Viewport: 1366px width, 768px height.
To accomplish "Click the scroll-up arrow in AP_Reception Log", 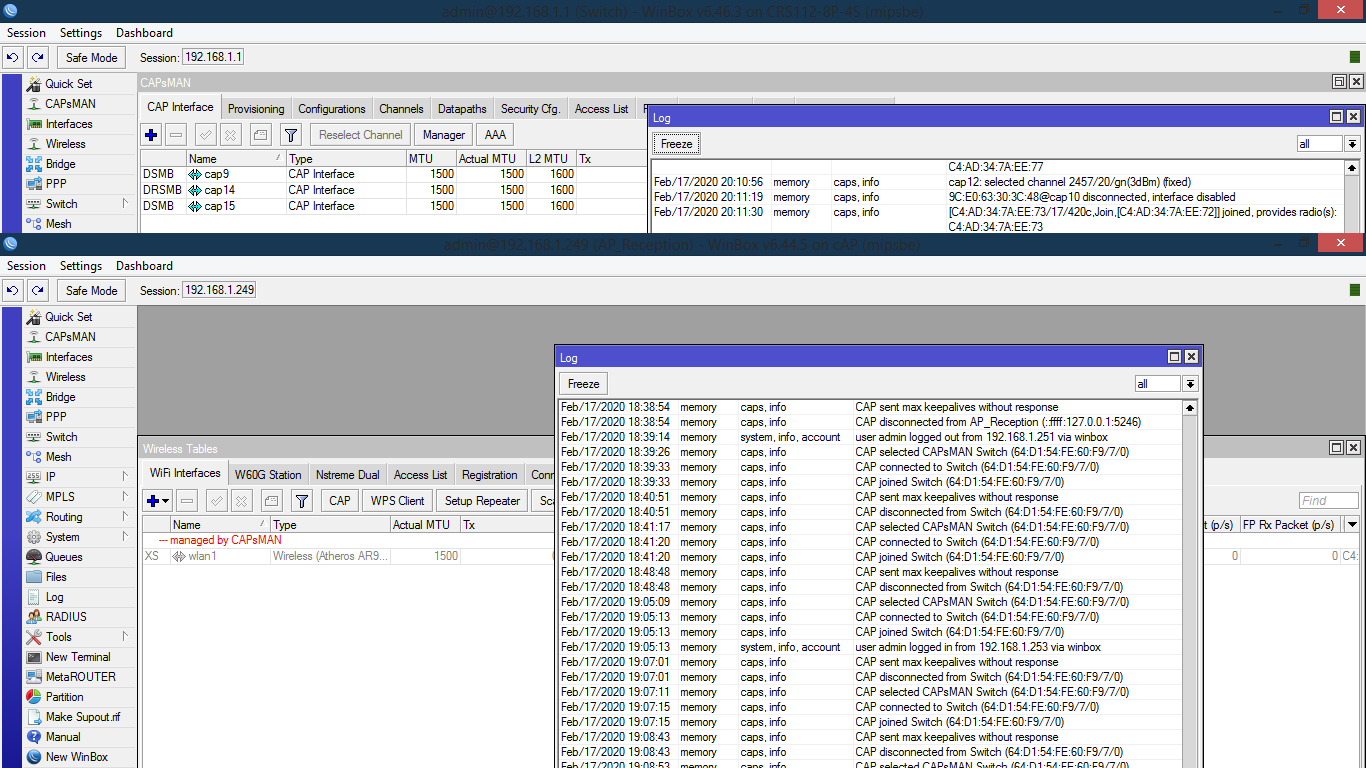I will [x=1190, y=408].
